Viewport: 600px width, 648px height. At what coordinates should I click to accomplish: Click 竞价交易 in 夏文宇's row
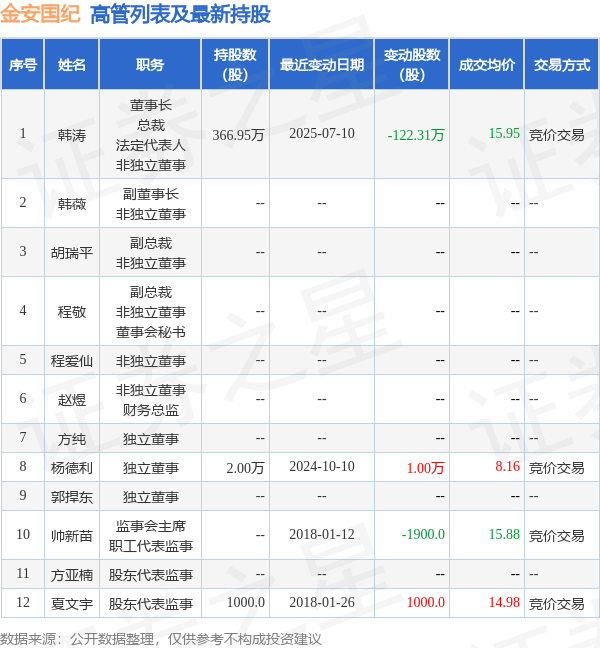pyautogui.click(x=557, y=604)
